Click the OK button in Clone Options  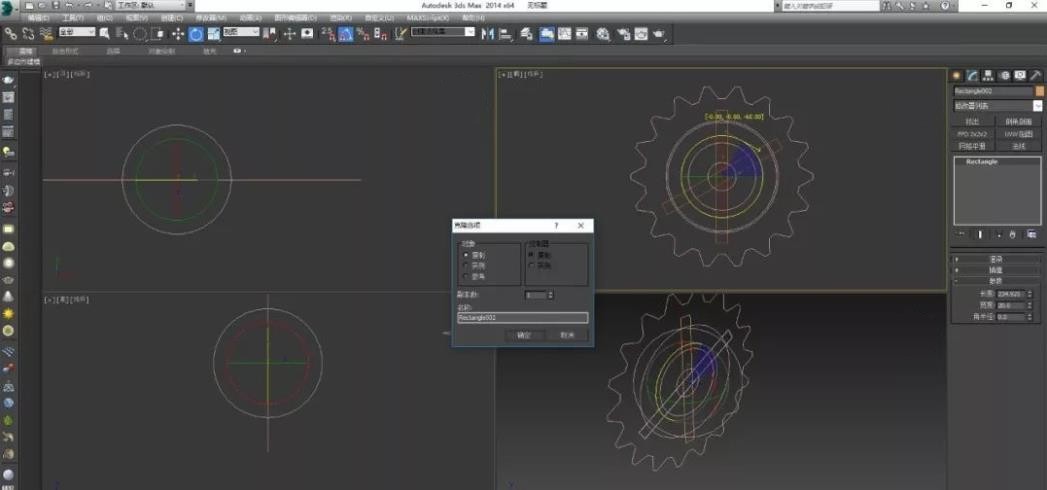[x=524, y=335]
